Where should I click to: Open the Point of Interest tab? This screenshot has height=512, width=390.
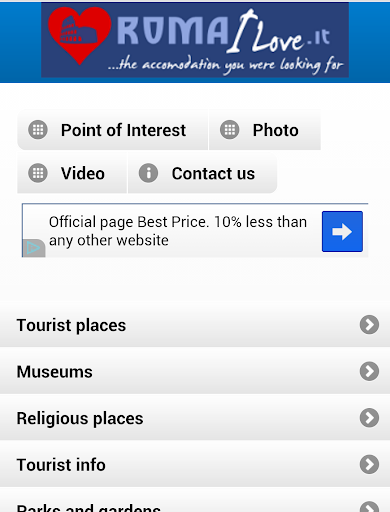[x=113, y=130]
